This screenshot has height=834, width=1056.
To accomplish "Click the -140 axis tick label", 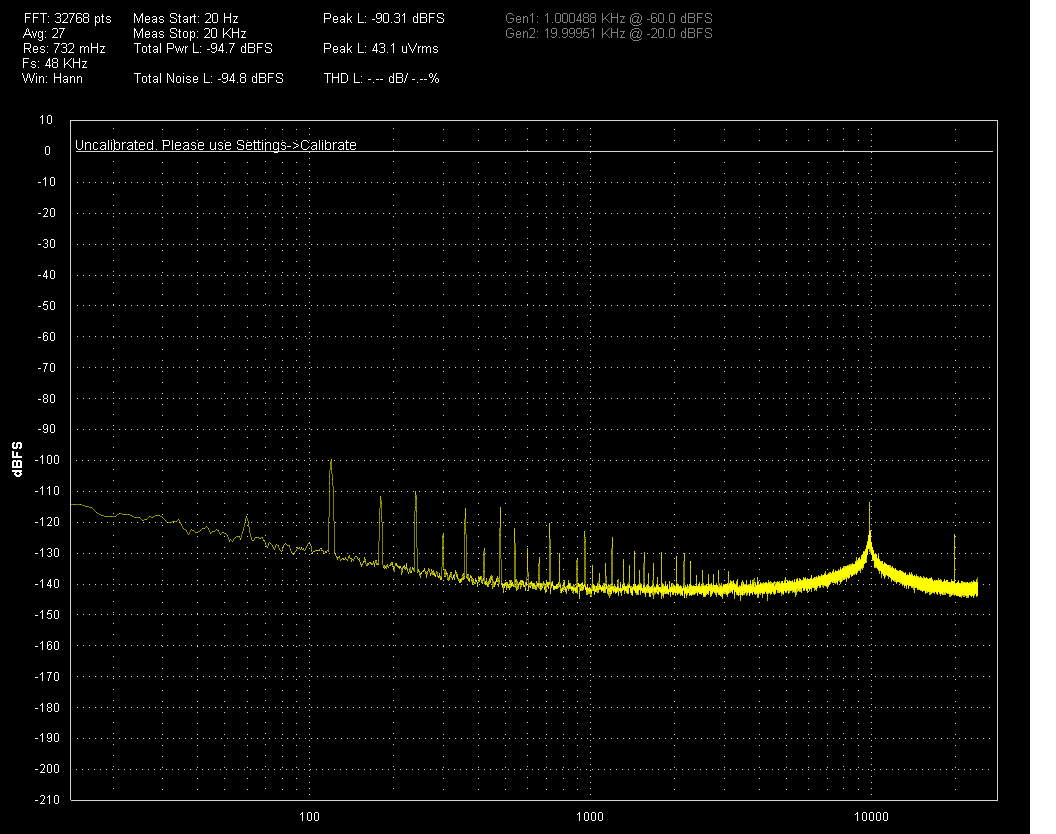I will (x=46, y=584).
